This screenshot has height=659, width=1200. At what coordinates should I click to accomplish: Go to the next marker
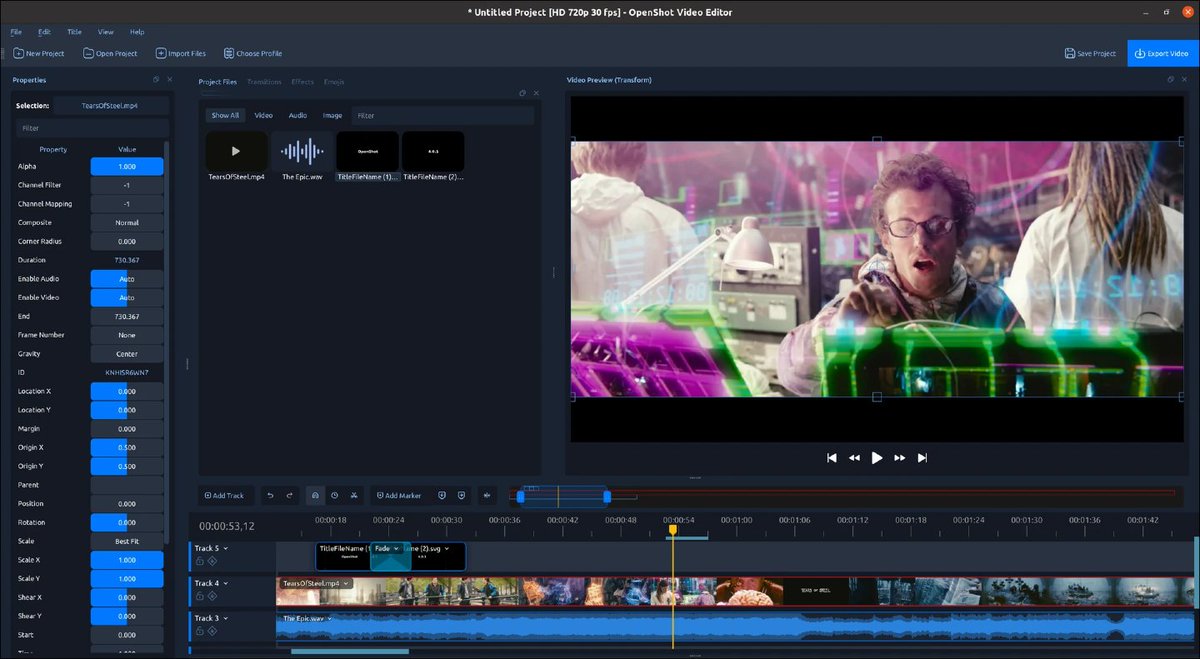pyautogui.click(x=461, y=495)
